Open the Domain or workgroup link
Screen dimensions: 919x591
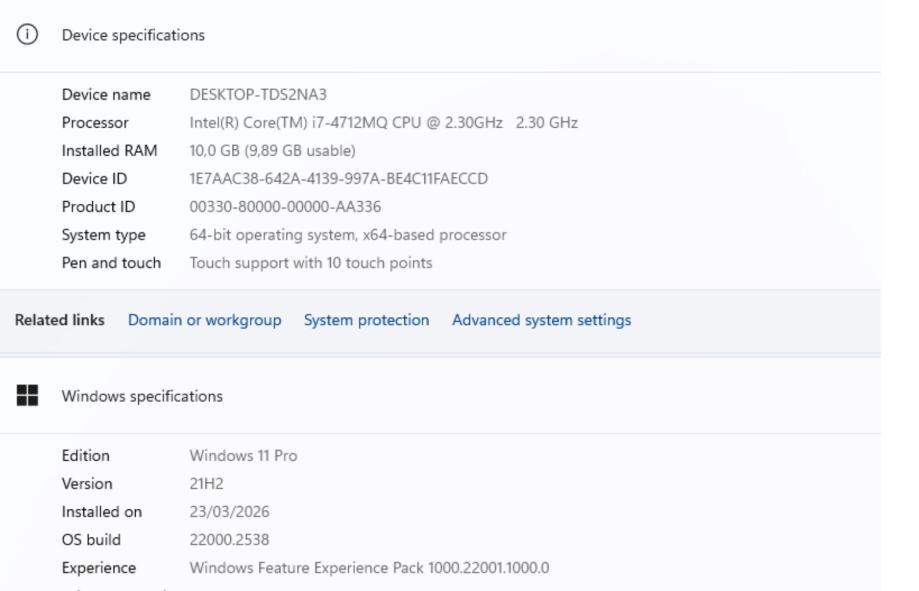[205, 320]
